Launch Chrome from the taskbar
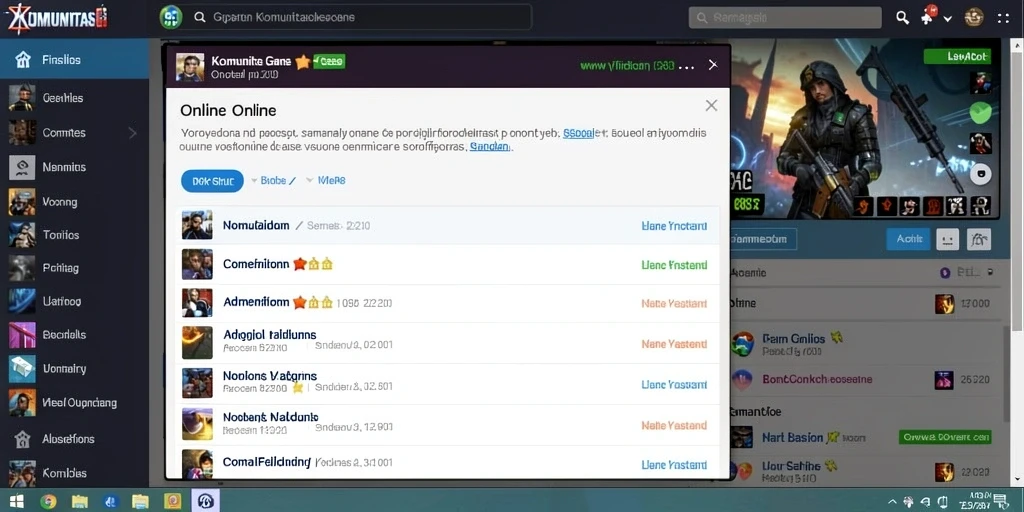1024x512 pixels. pos(48,501)
